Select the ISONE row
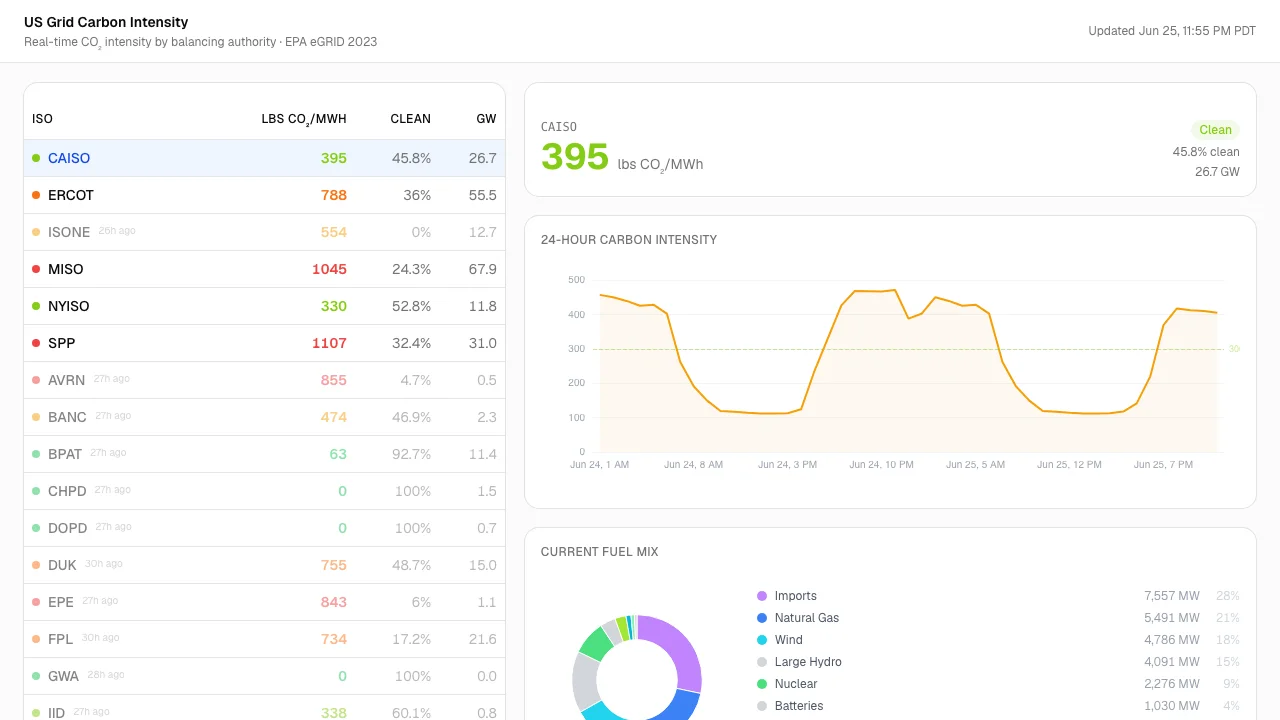 264,232
